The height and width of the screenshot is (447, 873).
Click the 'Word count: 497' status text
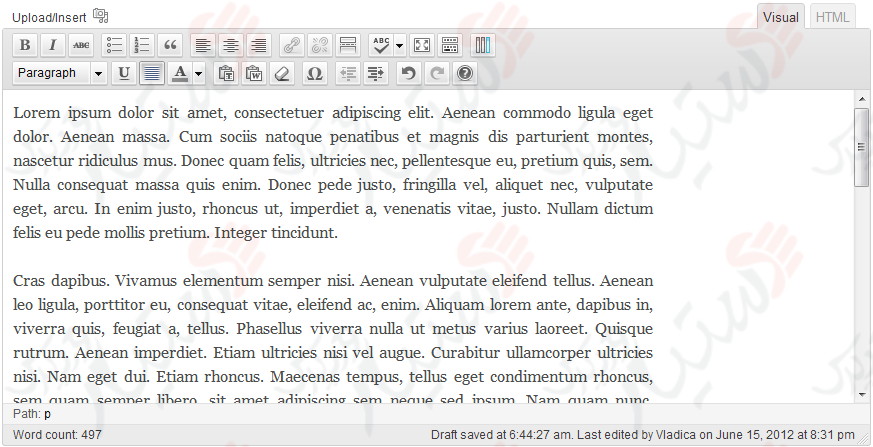(57, 435)
